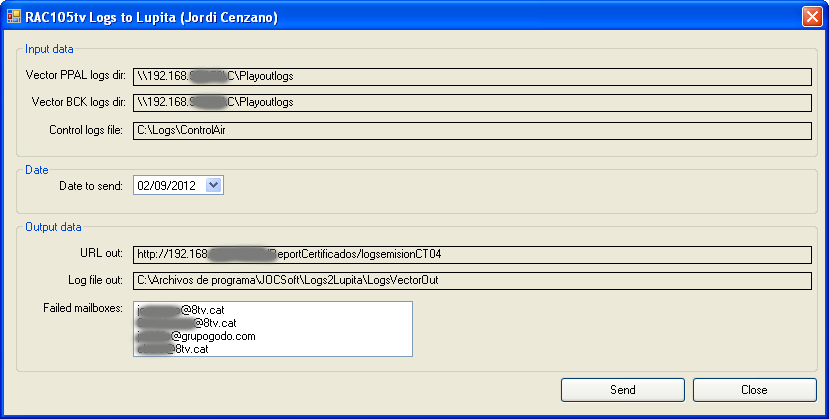Screen dimensions: 829x419
Task: Focus the Control logs file field
Action: (471, 130)
